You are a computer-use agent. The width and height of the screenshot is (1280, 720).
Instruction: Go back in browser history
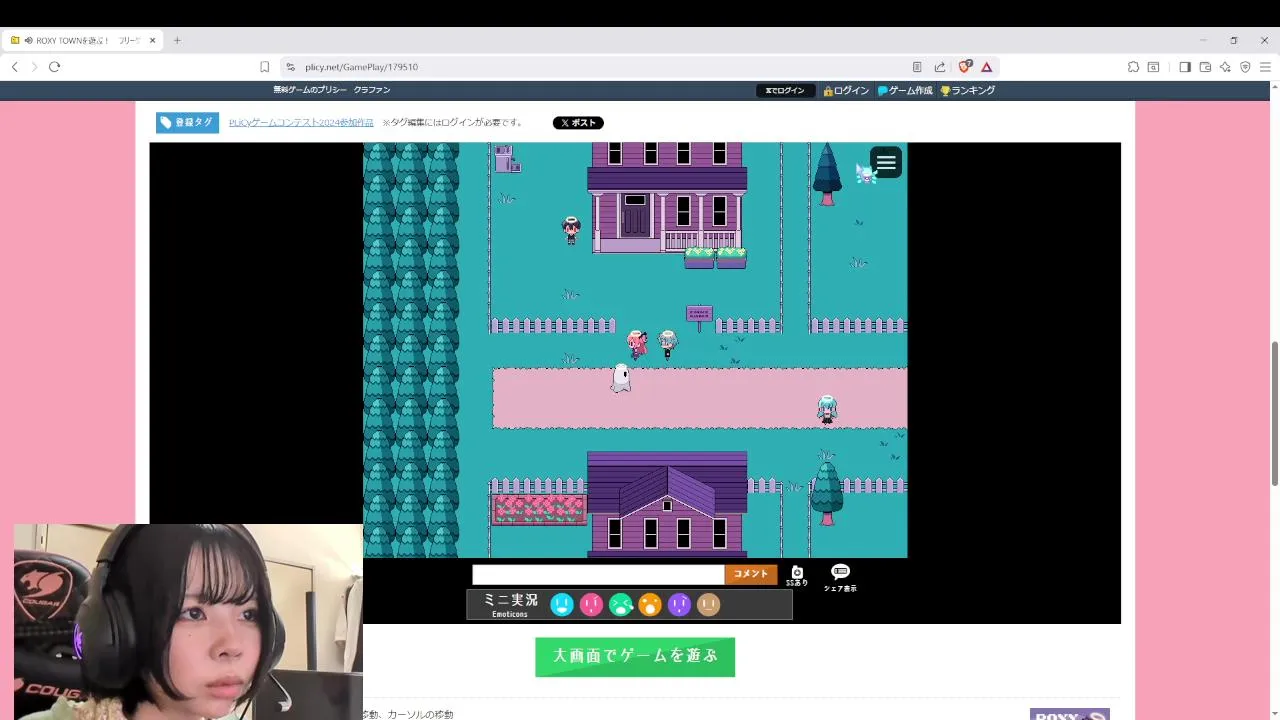(14, 67)
